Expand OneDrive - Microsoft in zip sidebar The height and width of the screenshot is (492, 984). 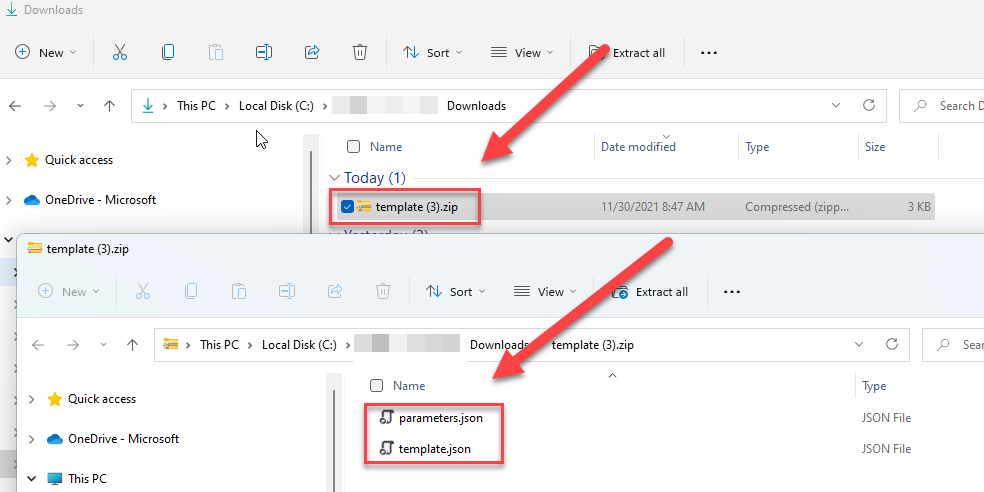32,439
